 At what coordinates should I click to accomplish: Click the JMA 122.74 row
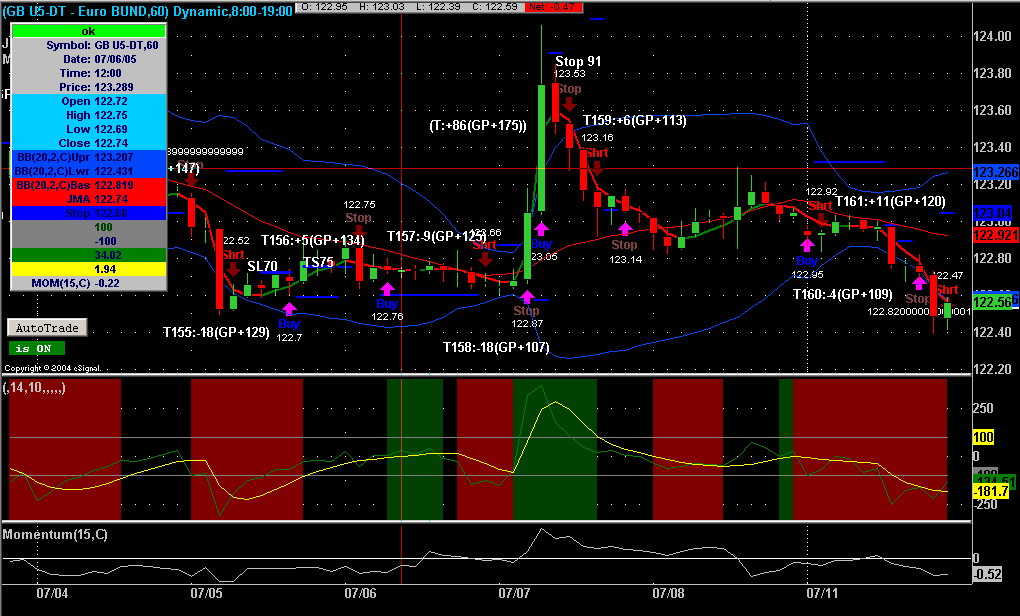click(x=88, y=199)
